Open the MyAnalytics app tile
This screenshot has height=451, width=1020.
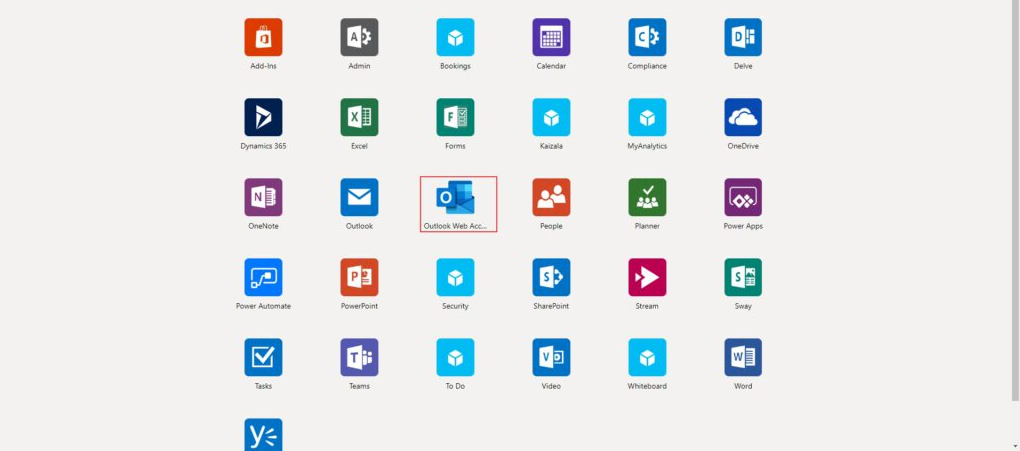point(647,117)
